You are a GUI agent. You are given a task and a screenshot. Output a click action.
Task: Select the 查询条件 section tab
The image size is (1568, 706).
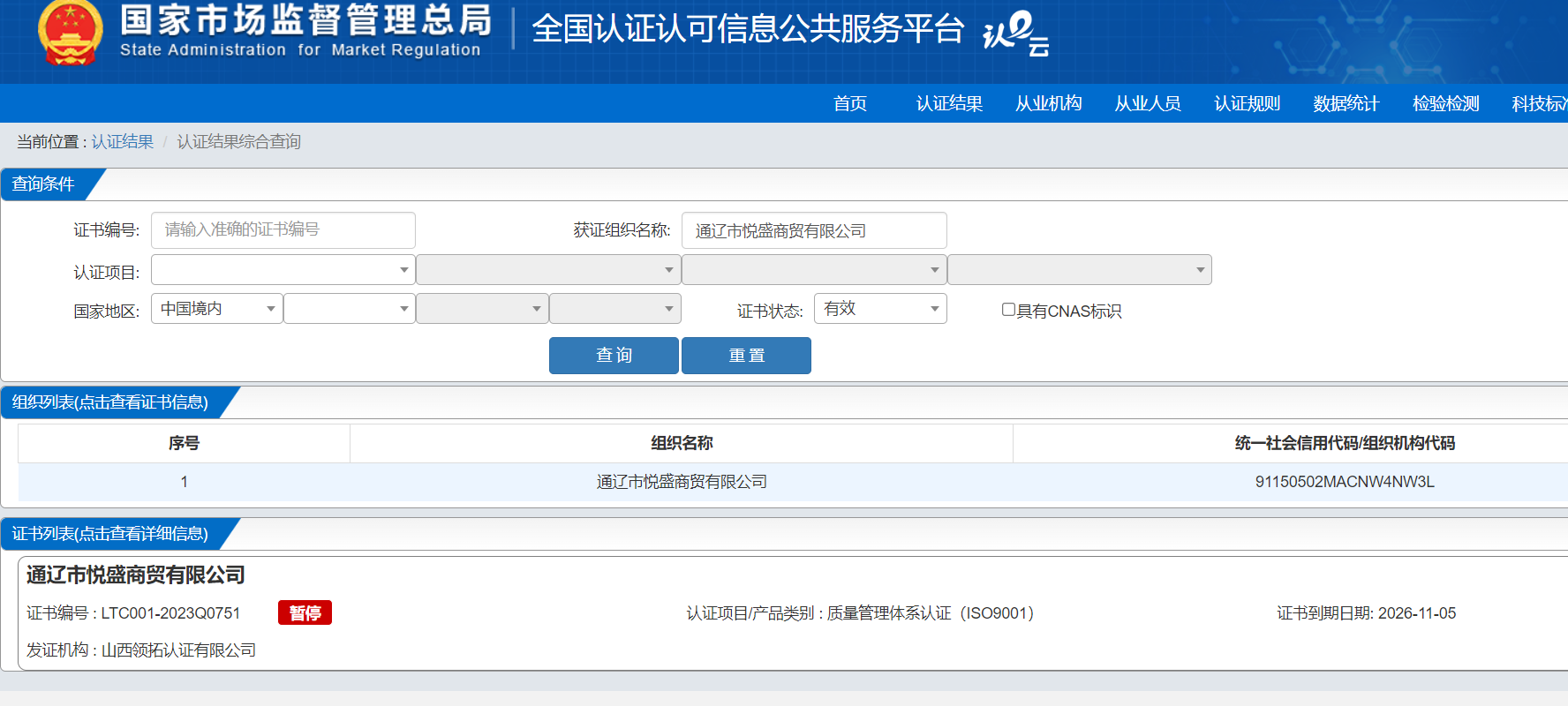click(44, 184)
